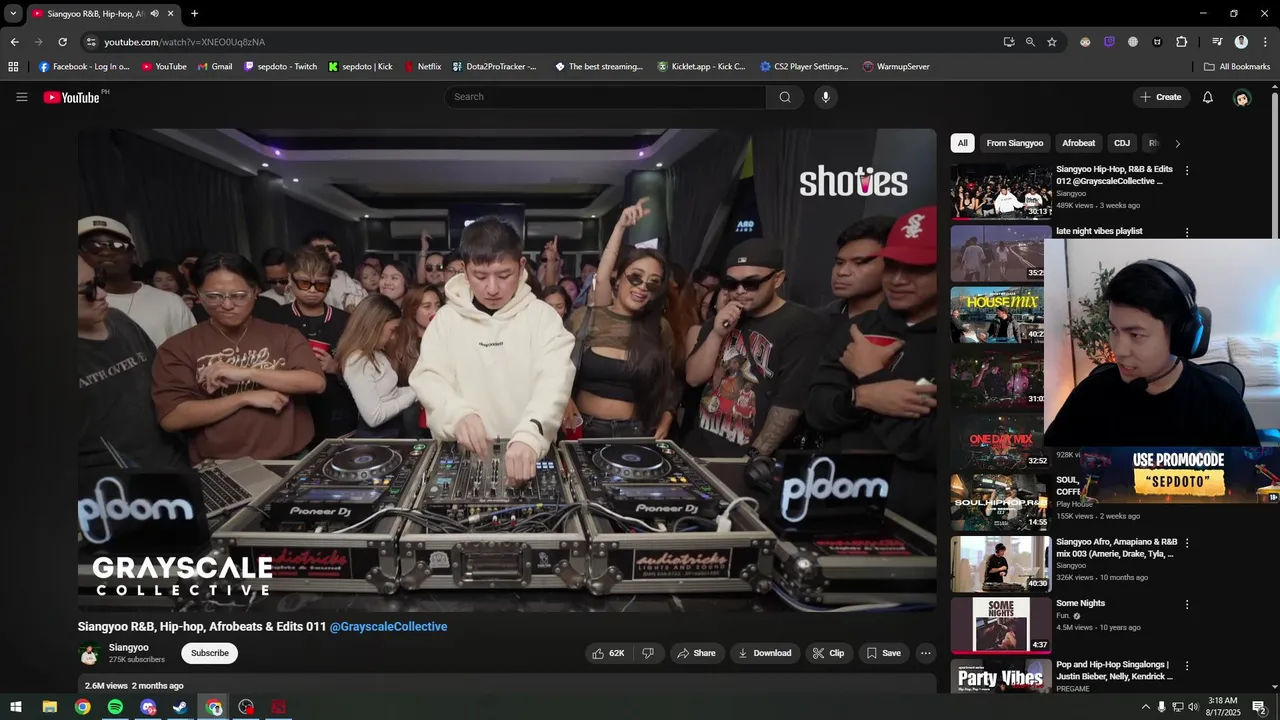
Task: Open YouTube account avatar menu
Action: (x=1242, y=97)
